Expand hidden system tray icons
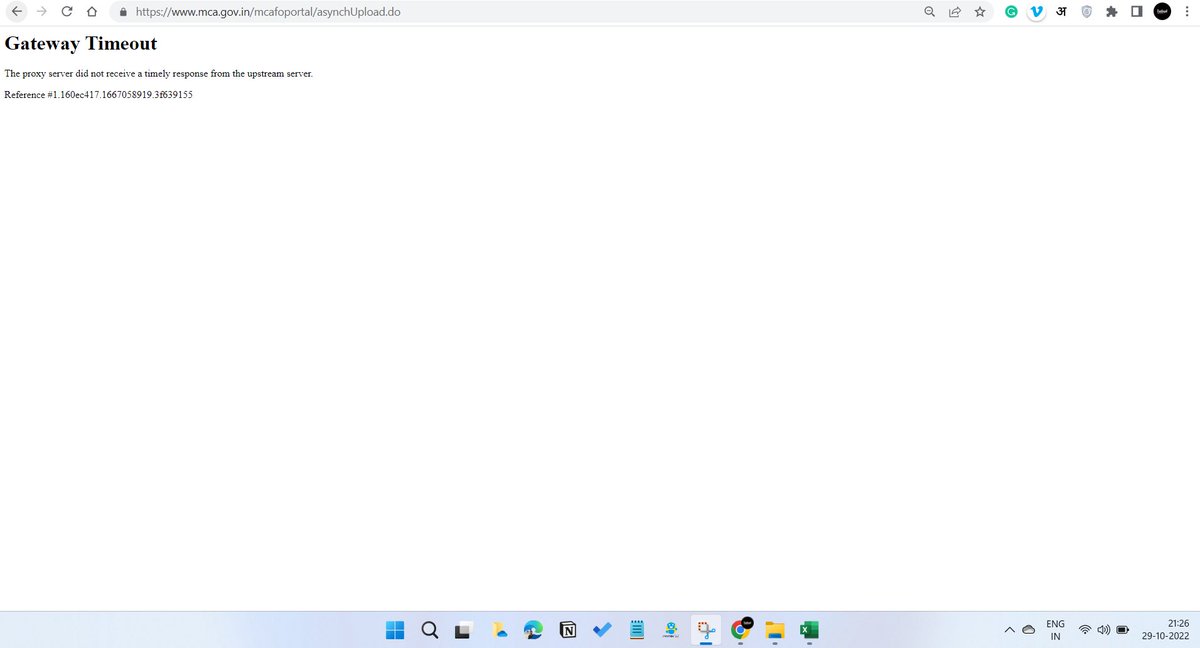This screenshot has height=648, width=1200. click(1009, 630)
